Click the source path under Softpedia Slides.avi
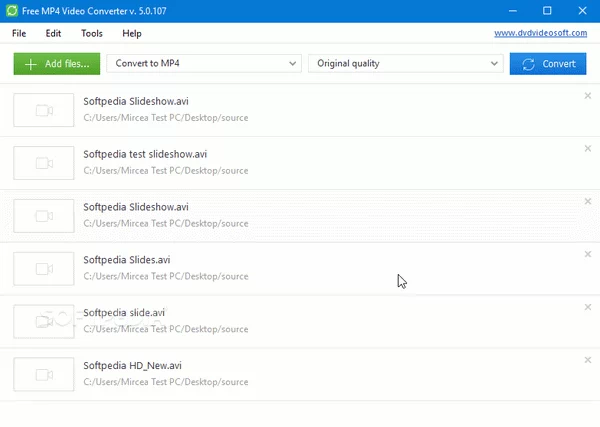 (x=166, y=276)
